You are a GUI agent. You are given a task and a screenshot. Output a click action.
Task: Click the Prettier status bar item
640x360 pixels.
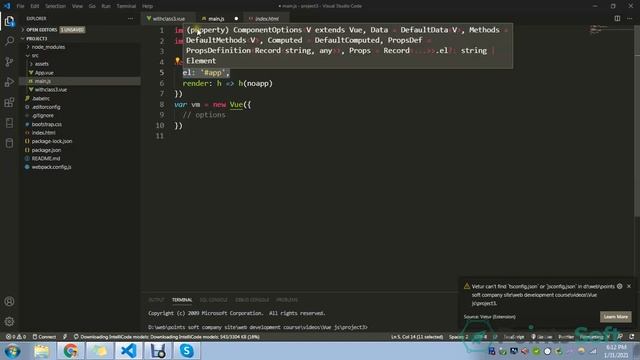(x=566, y=337)
